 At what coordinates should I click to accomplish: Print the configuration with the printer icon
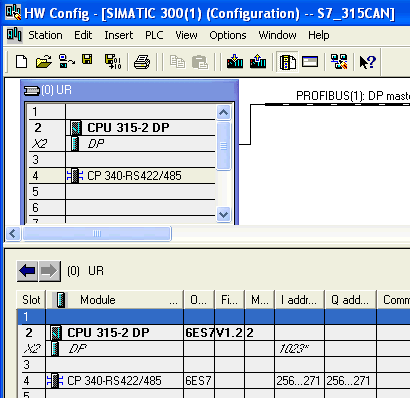142,62
